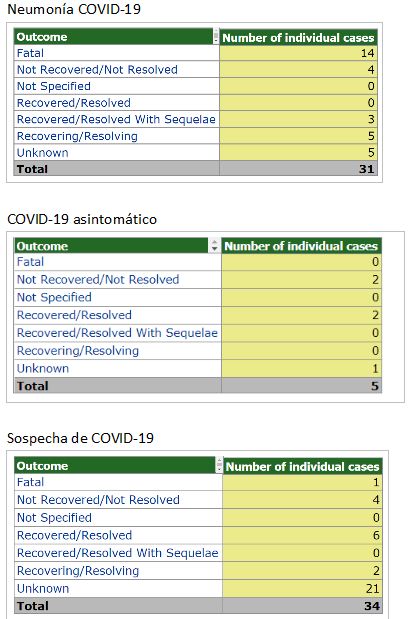Viewport: 410px width, 619px height.
Task: Select Total value 5 cell
Action: [x=301, y=386]
